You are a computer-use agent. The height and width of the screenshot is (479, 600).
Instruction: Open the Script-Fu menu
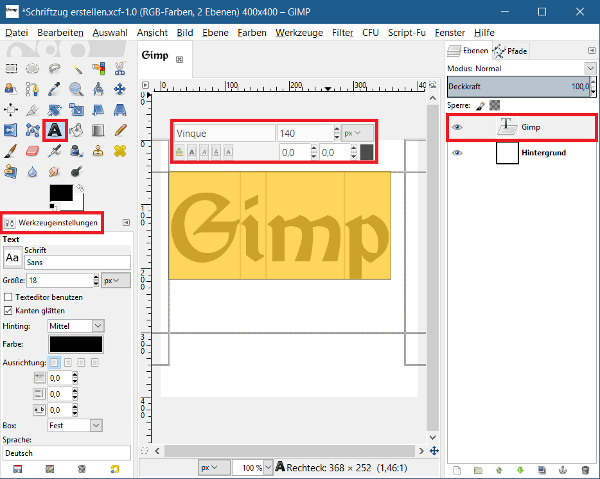tap(406, 33)
